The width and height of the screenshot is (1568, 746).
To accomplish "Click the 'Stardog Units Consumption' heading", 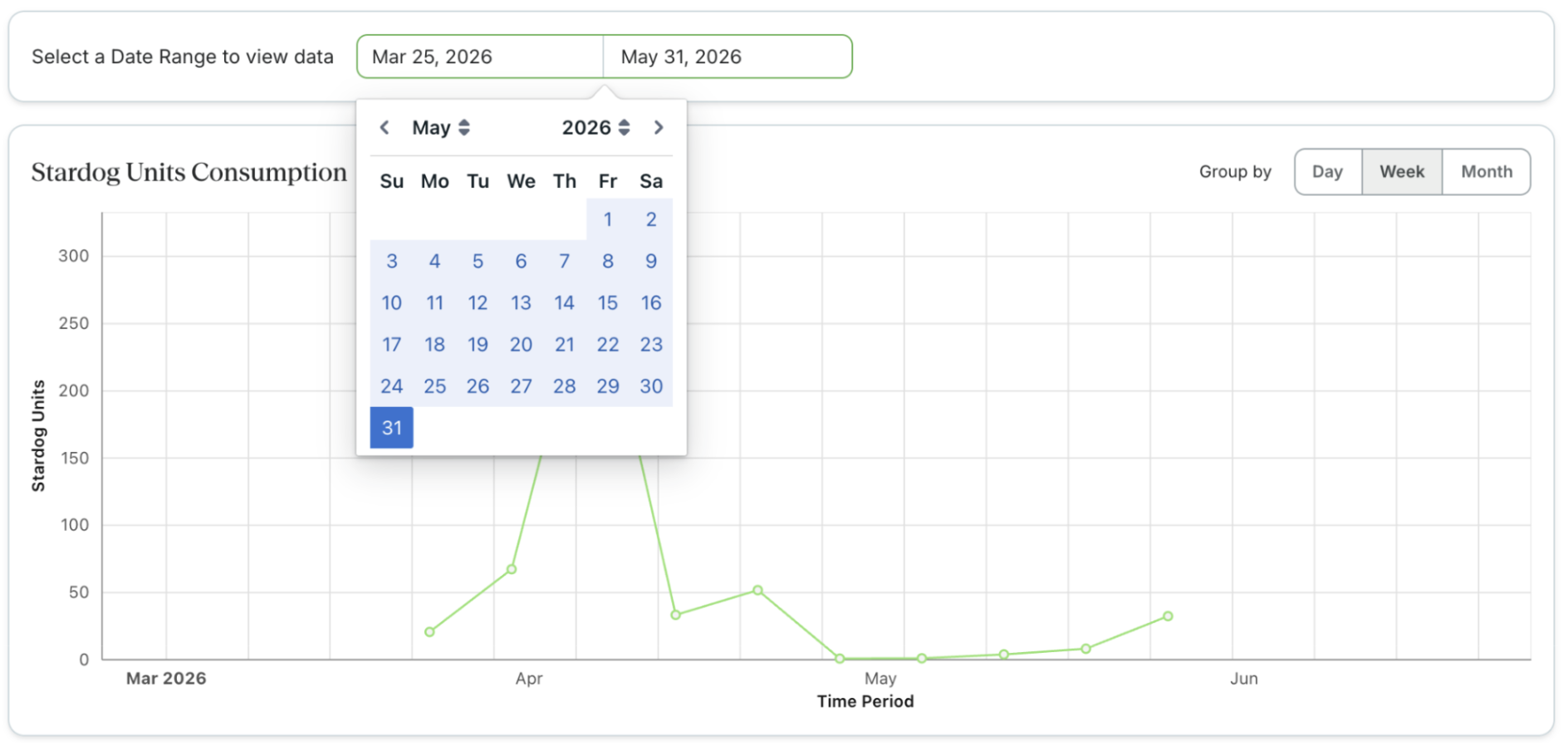I will click(x=189, y=172).
